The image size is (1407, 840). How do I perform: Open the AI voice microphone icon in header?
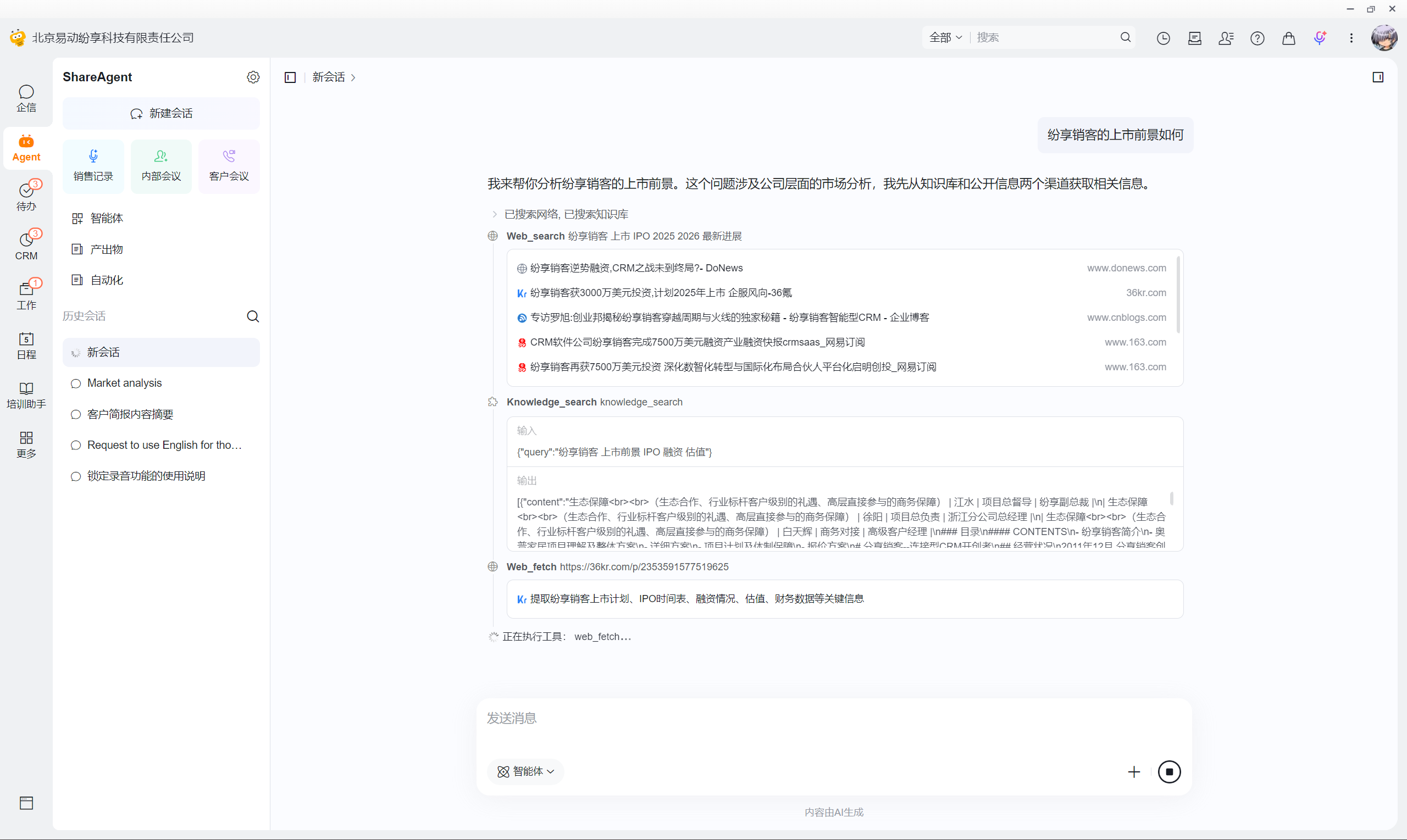click(1320, 38)
